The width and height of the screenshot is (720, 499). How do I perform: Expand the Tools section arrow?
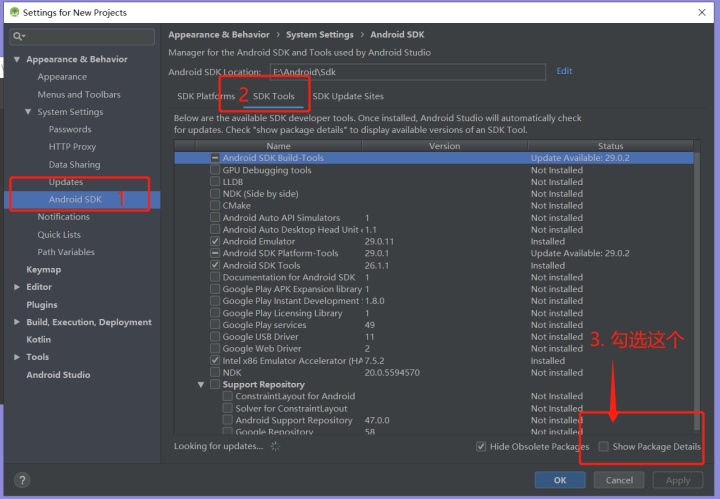(17, 357)
